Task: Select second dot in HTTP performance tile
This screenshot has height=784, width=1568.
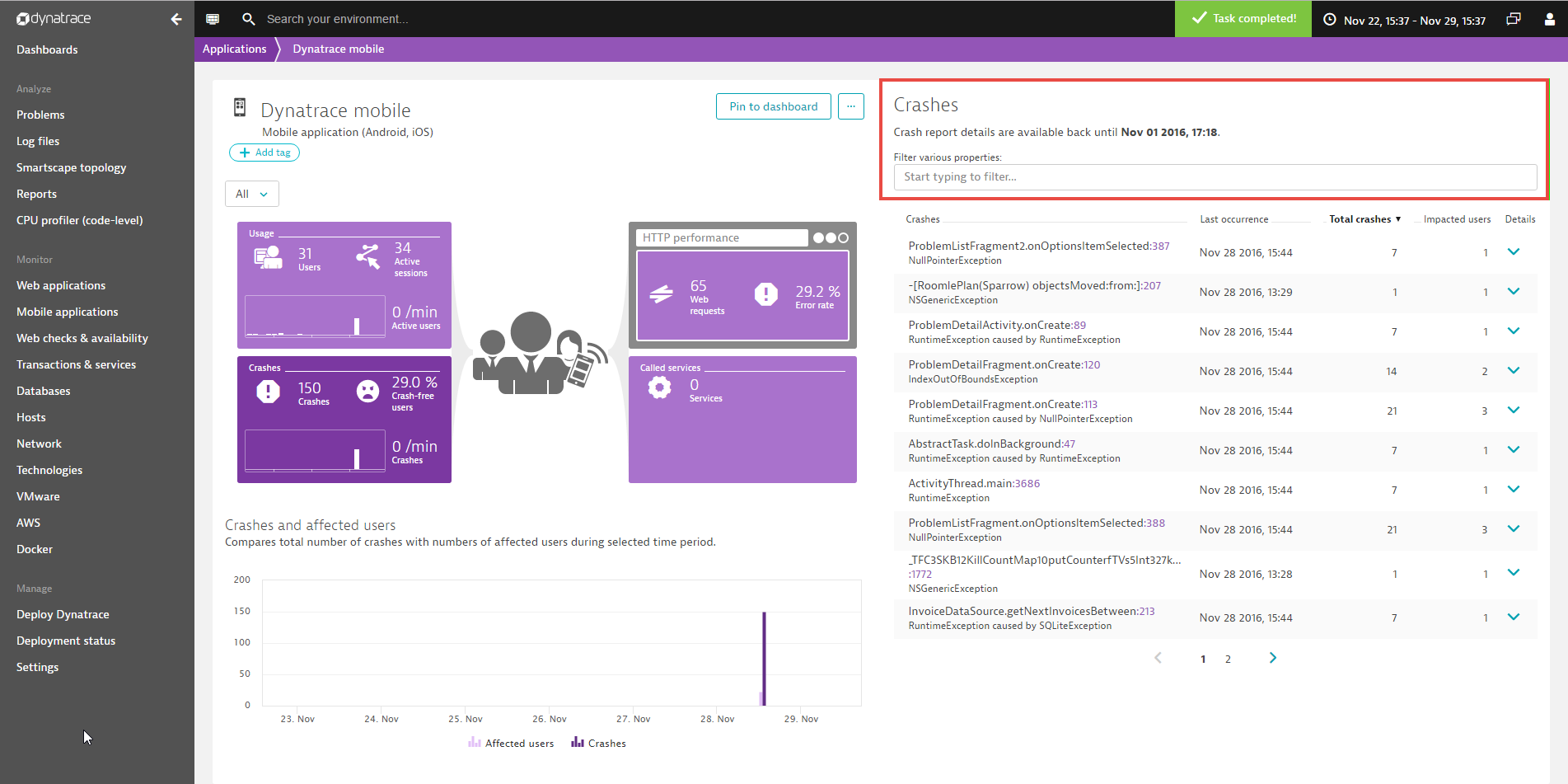Action: coord(831,237)
